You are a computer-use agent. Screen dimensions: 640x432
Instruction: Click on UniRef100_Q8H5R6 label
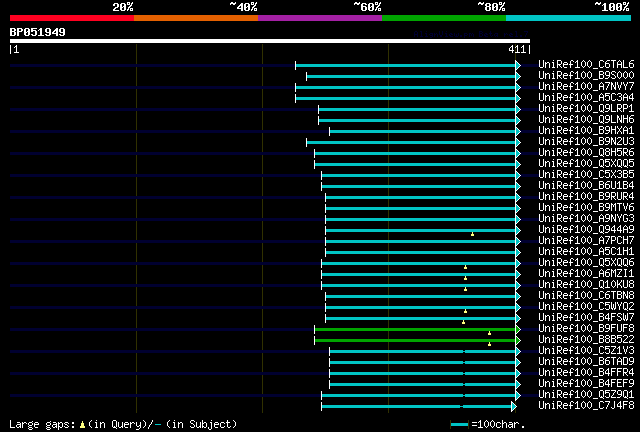pos(586,152)
